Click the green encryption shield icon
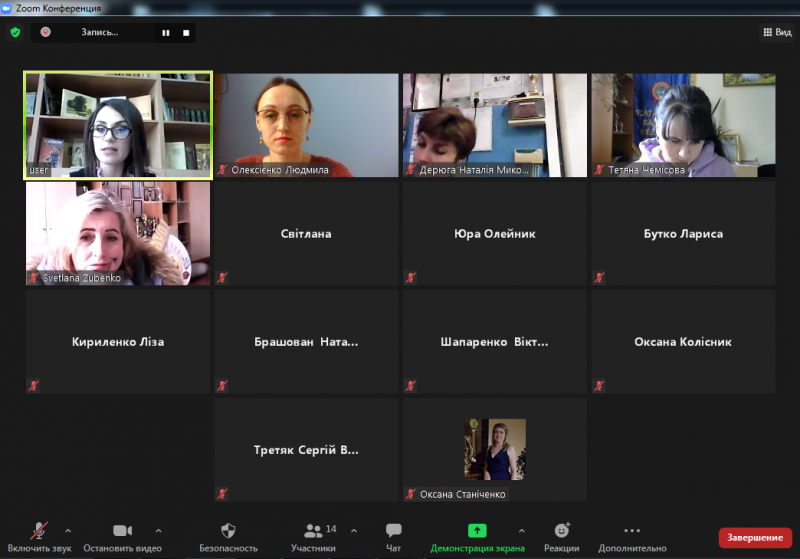The width and height of the screenshot is (800, 559). pos(15,33)
